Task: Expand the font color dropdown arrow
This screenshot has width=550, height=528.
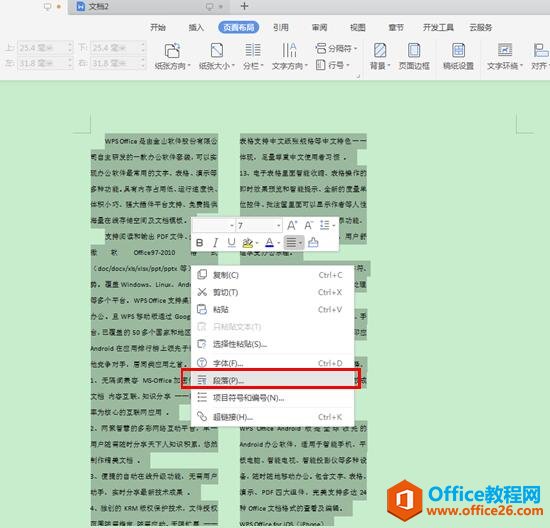Action: coord(279,243)
